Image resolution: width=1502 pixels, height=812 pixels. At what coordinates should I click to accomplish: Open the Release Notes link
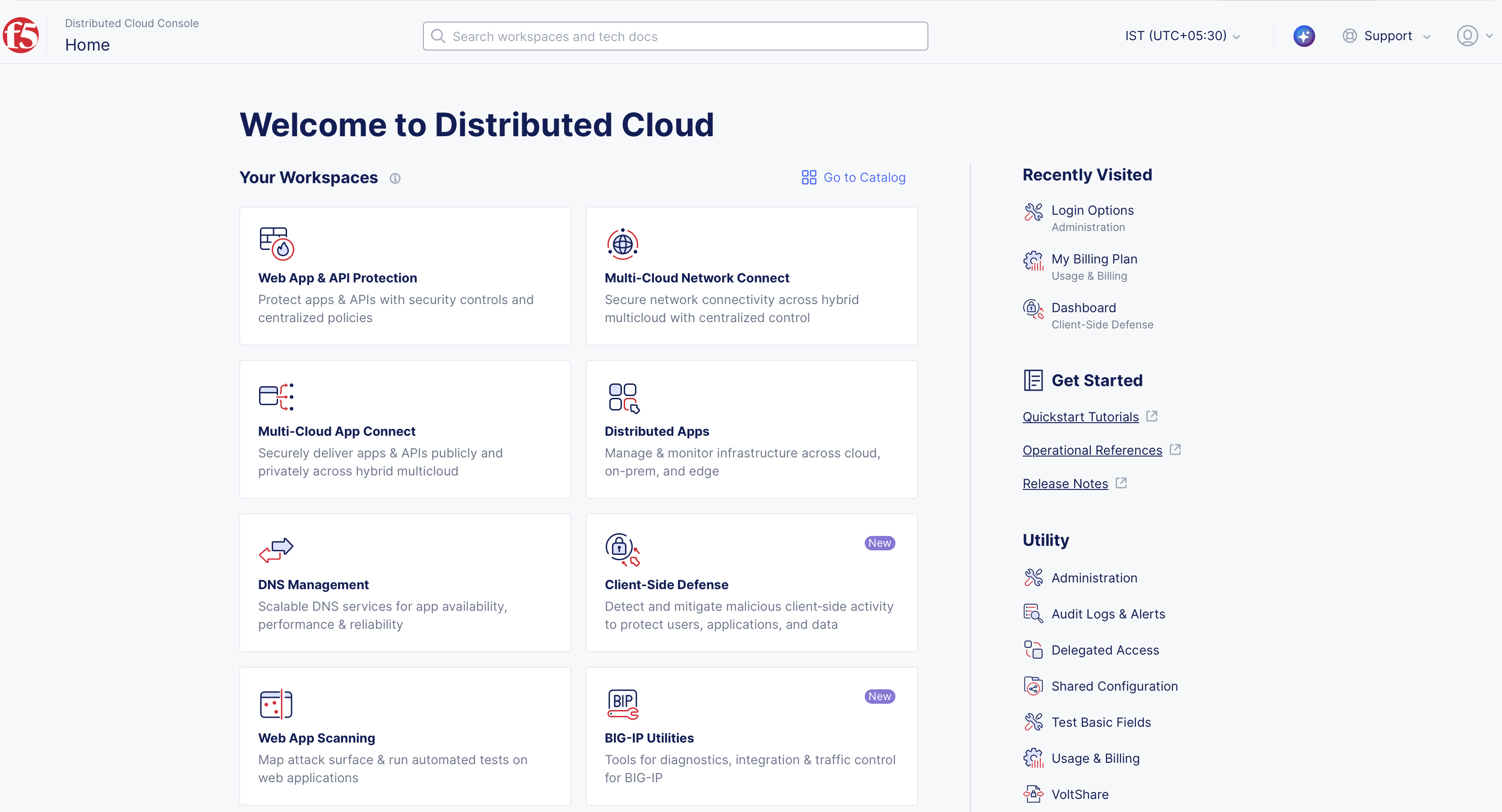click(1065, 483)
